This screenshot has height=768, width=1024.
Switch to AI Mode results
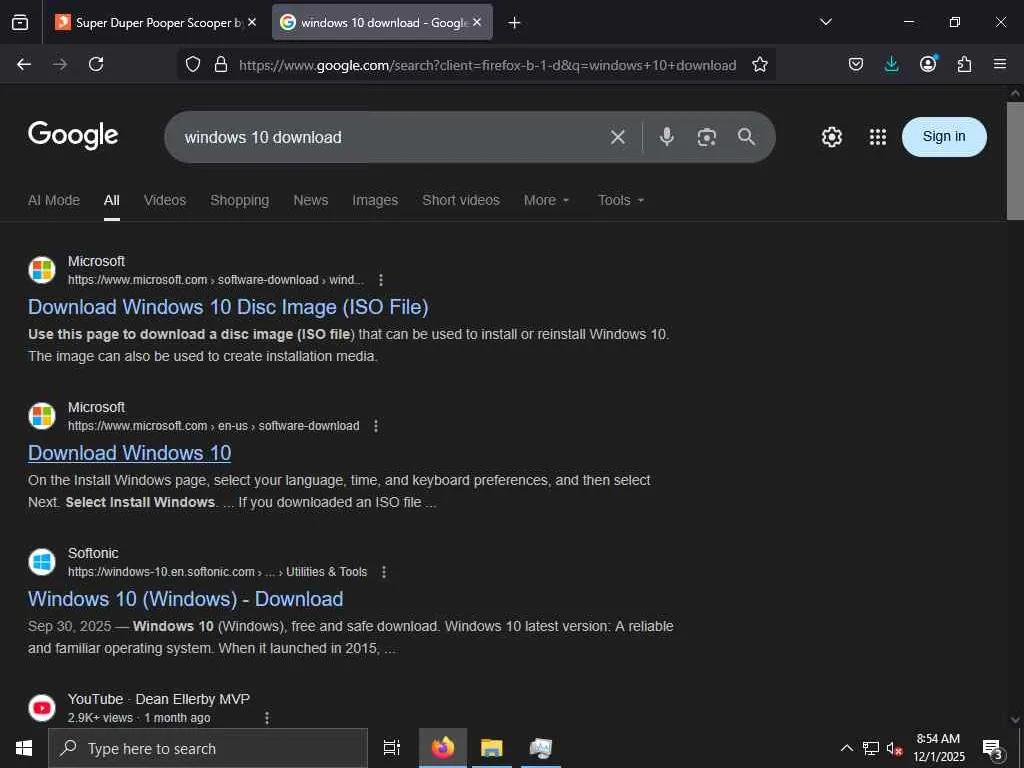tap(54, 200)
